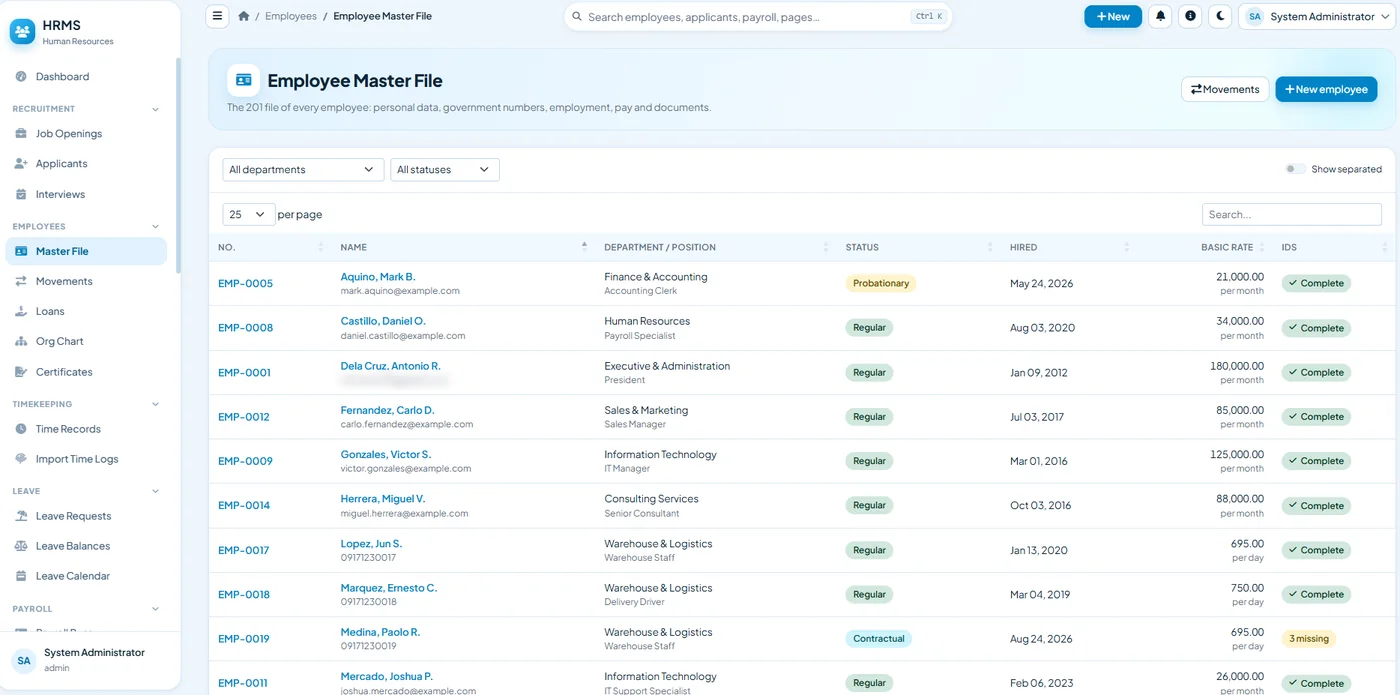The image size is (1400, 695).
Task: Sort table by Status column
Action: pyautogui.click(x=920, y=247)
